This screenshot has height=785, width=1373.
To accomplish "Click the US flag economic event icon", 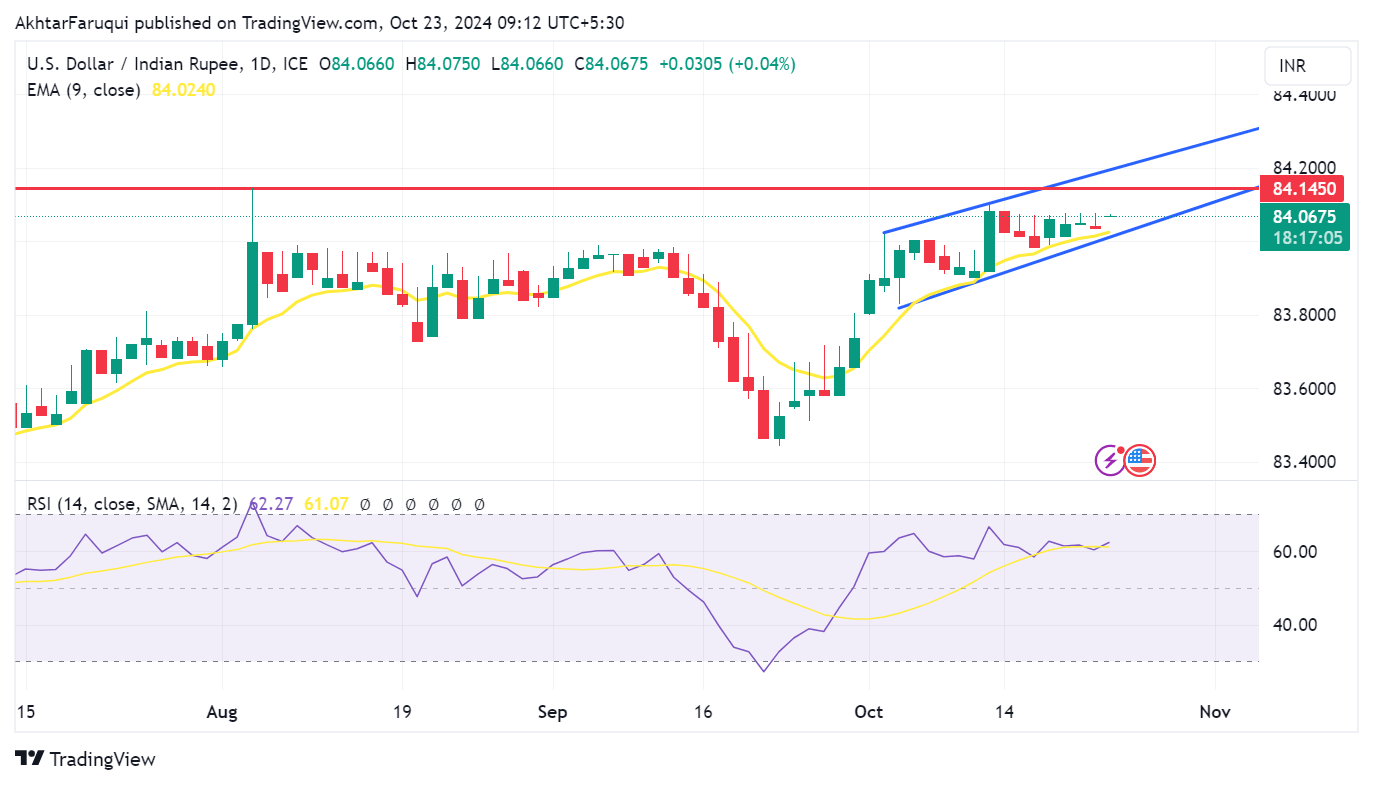I will [x=1140, y=460].
